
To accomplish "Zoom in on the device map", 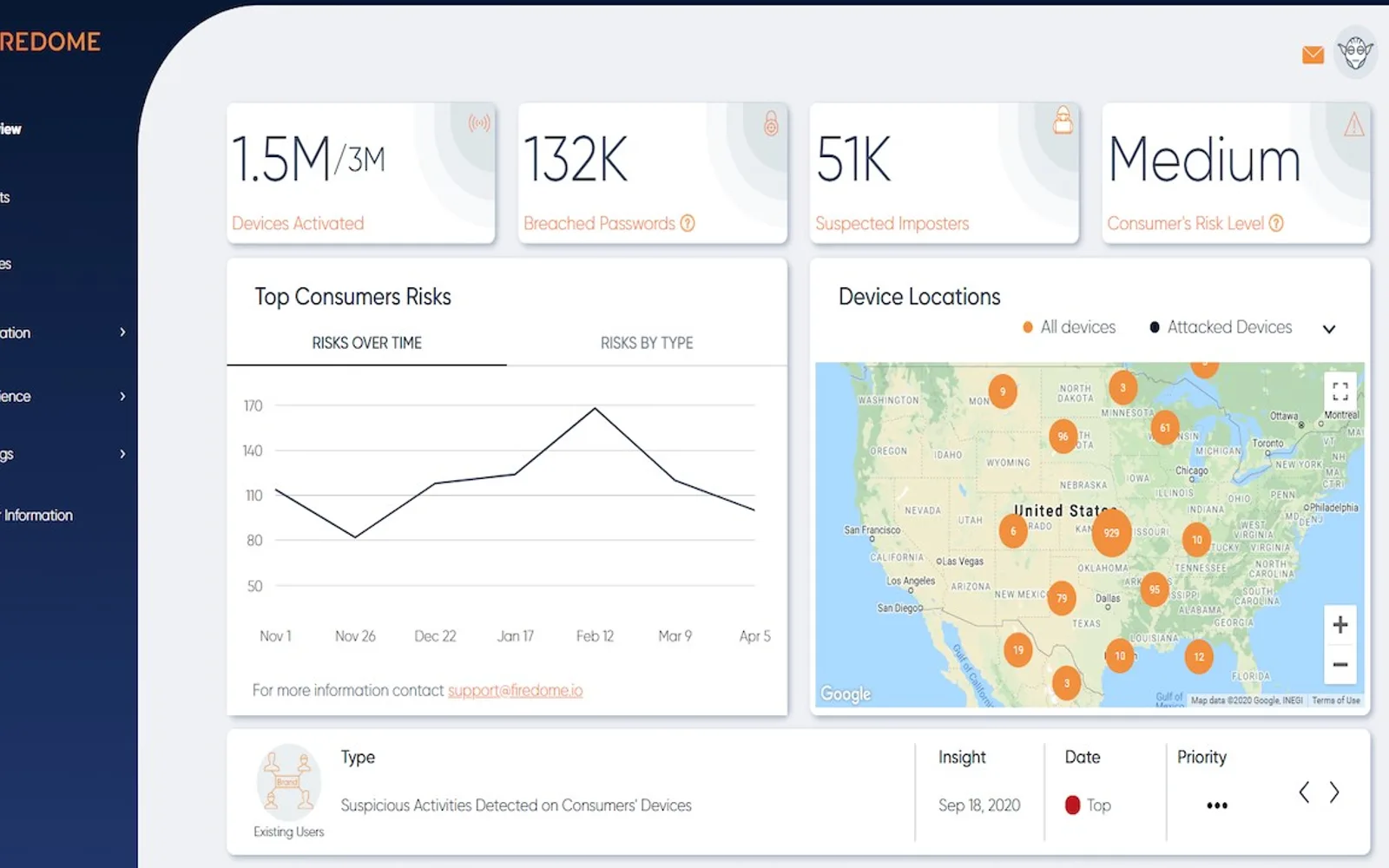I will [x=1340, y=624].
